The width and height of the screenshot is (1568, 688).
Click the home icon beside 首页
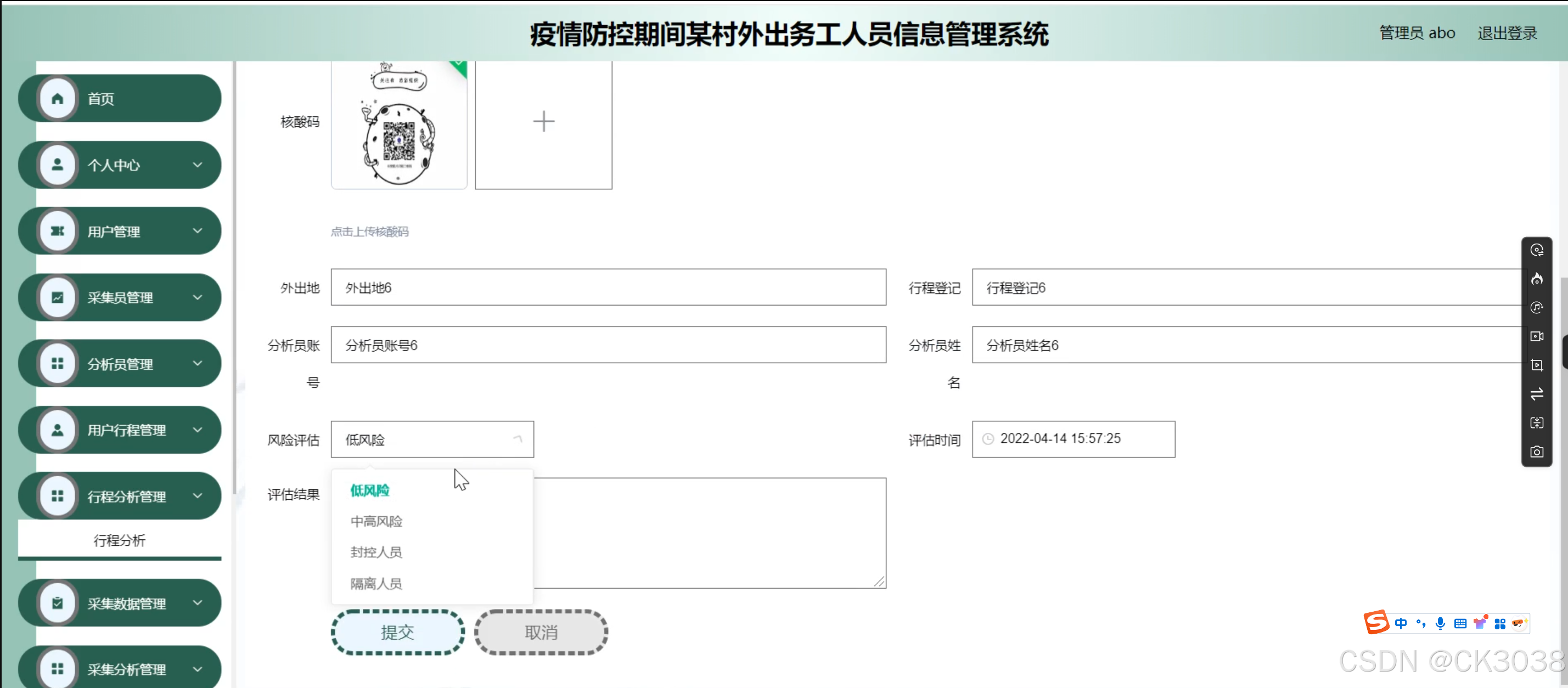[x=57, y=99]
